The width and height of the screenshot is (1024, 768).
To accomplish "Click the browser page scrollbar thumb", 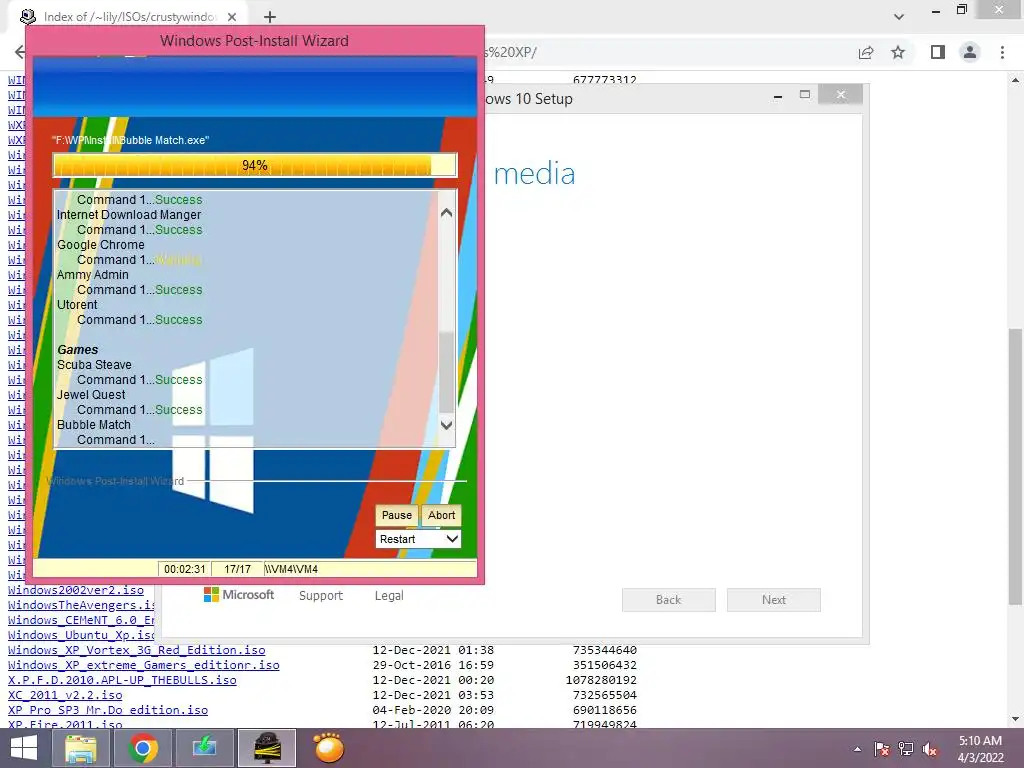I will pos(1016,467).
